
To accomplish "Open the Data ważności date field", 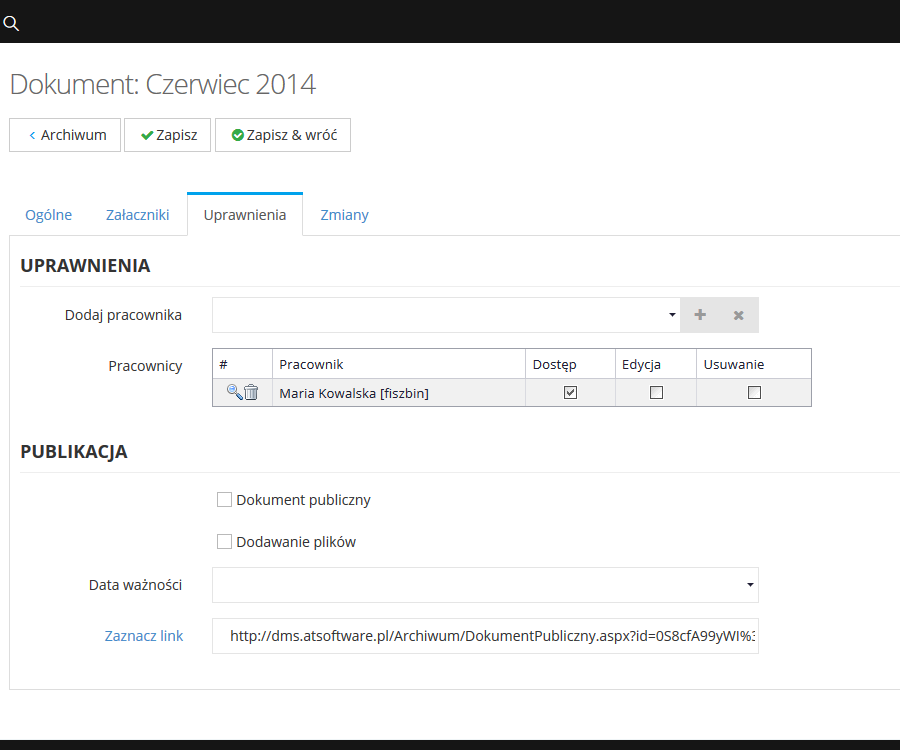I will point(486,585).
